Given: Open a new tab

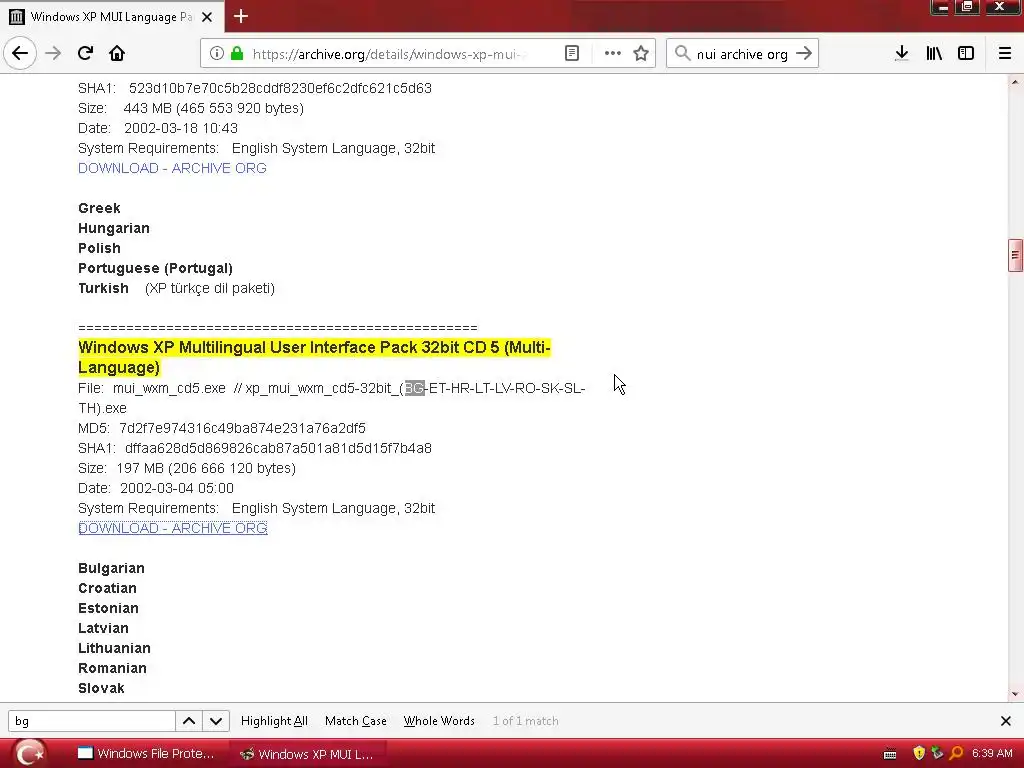Looking at the screenshot, I should [x=241, y=16].
